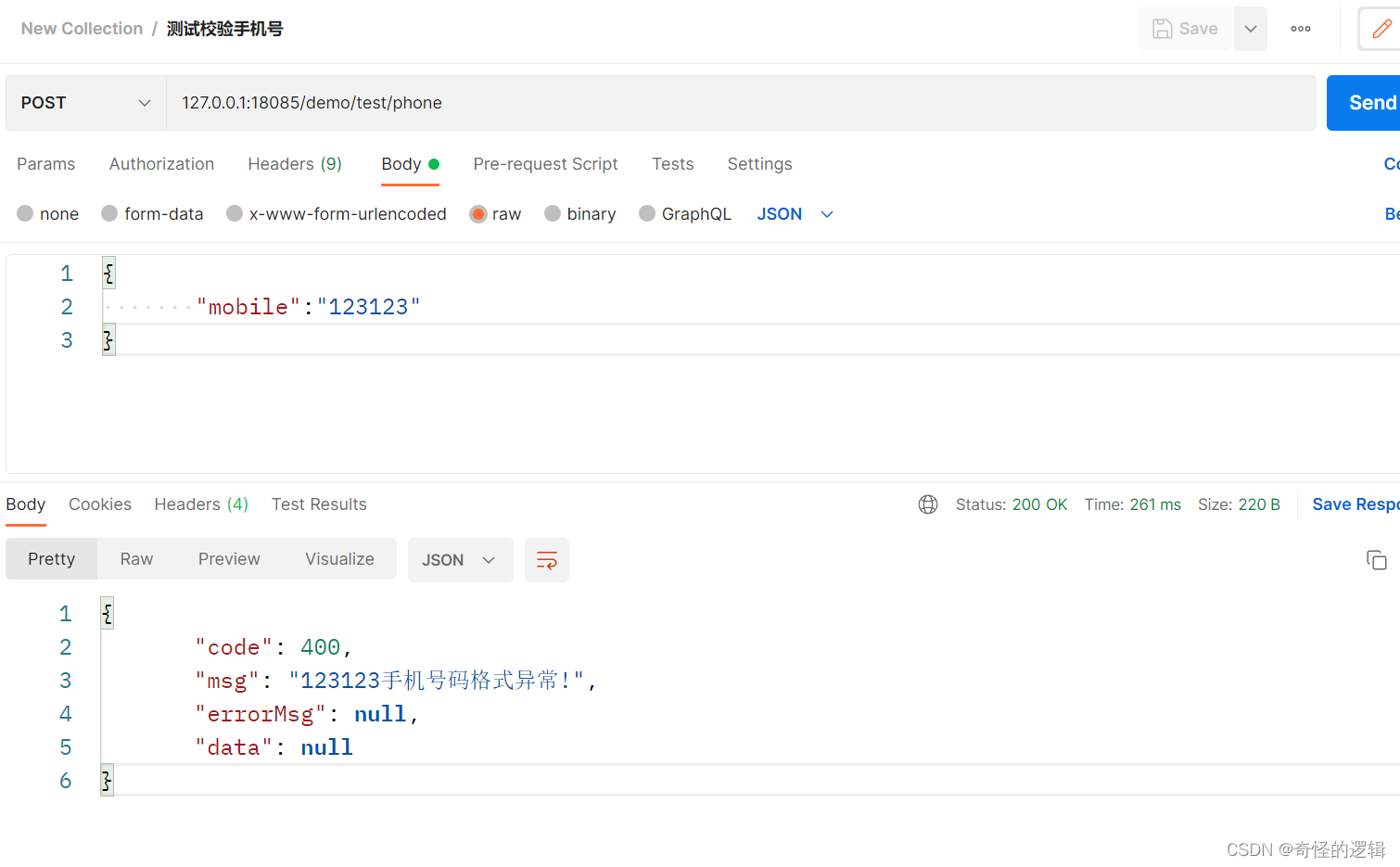Screen dimensions: 1400x867
Task: Switch to the Tests tab
Action: (673, 164)
